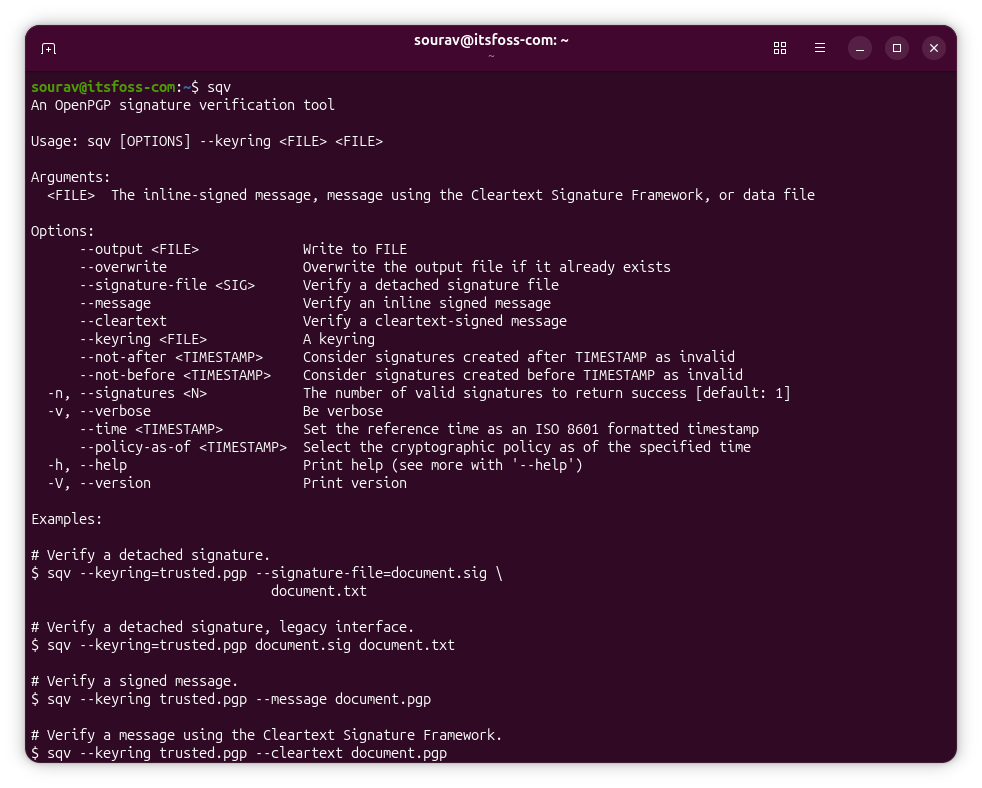Click '[default: 1]' text

[743, 393]
